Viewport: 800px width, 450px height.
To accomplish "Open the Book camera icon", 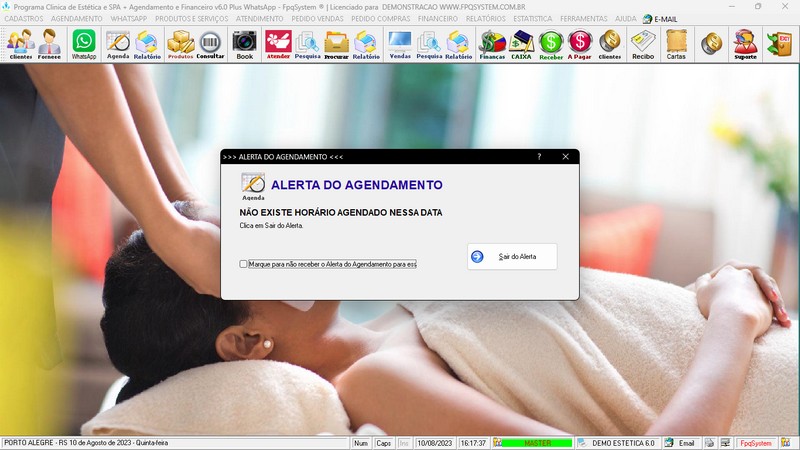I will tap(244, 44).
